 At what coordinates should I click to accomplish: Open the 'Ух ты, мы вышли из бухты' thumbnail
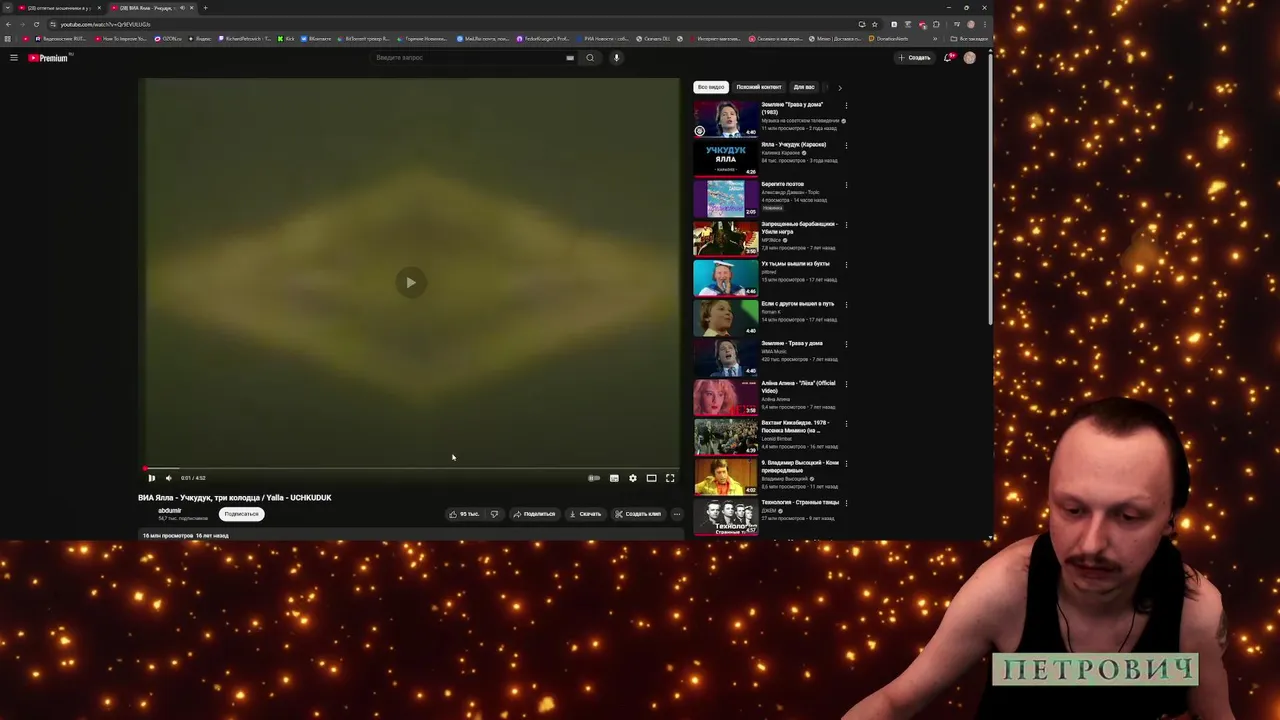[726, 278]
